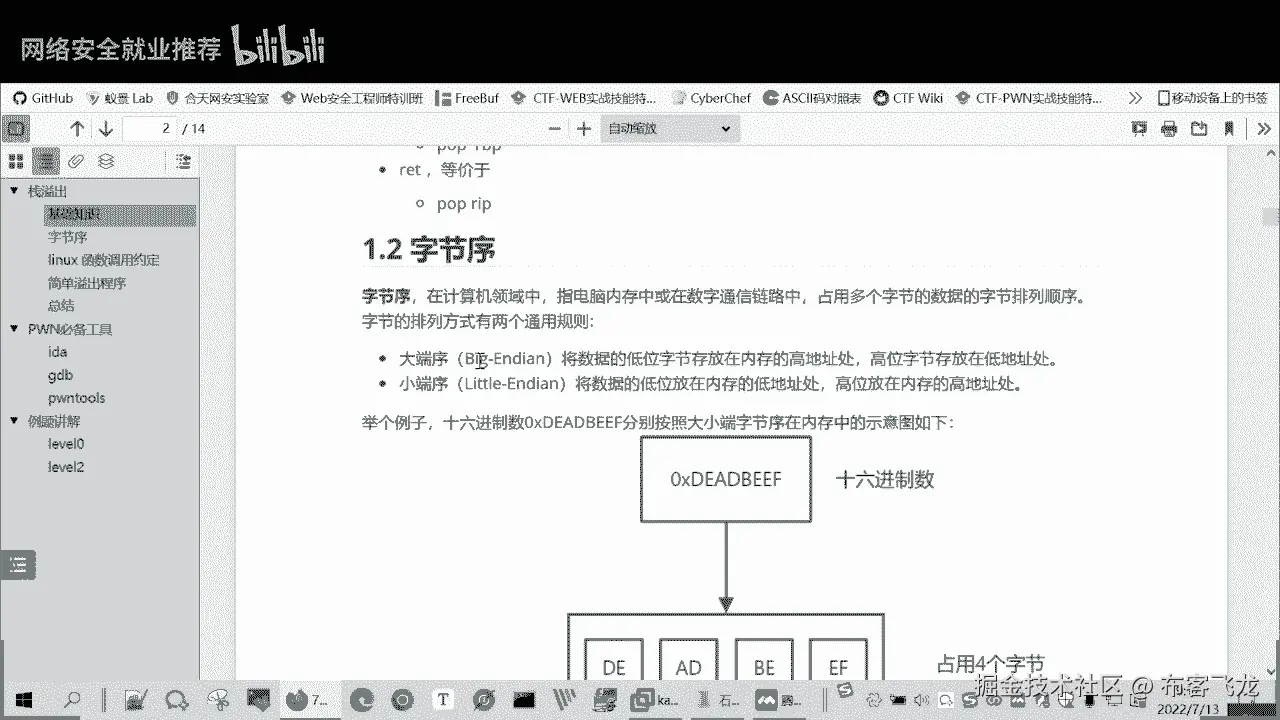Show the attachments paperclip view
Viewport: 1280px width, 720px height.
(76, 161)
